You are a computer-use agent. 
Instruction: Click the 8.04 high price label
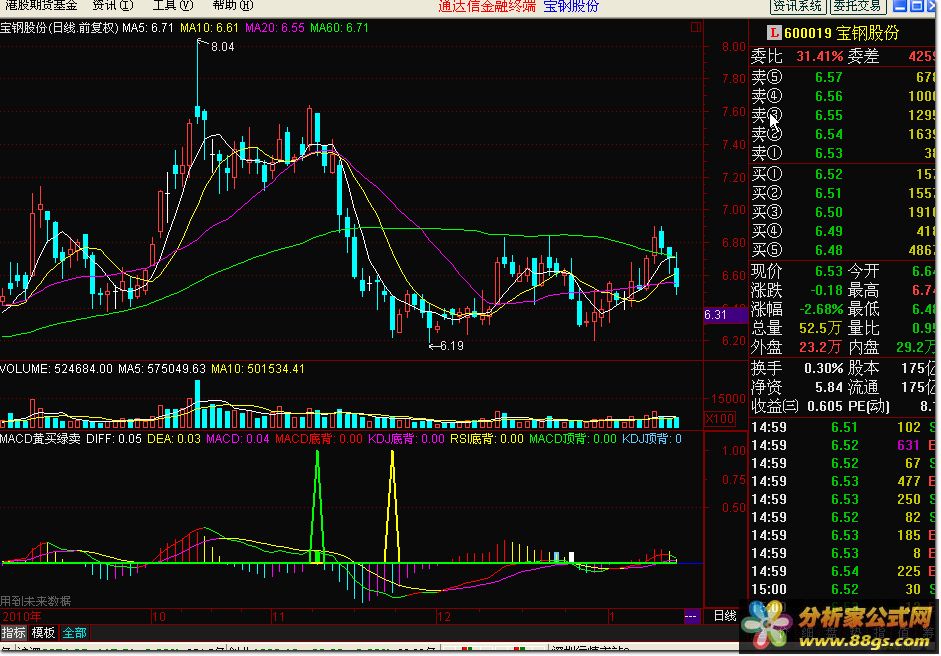coord(223,47)
